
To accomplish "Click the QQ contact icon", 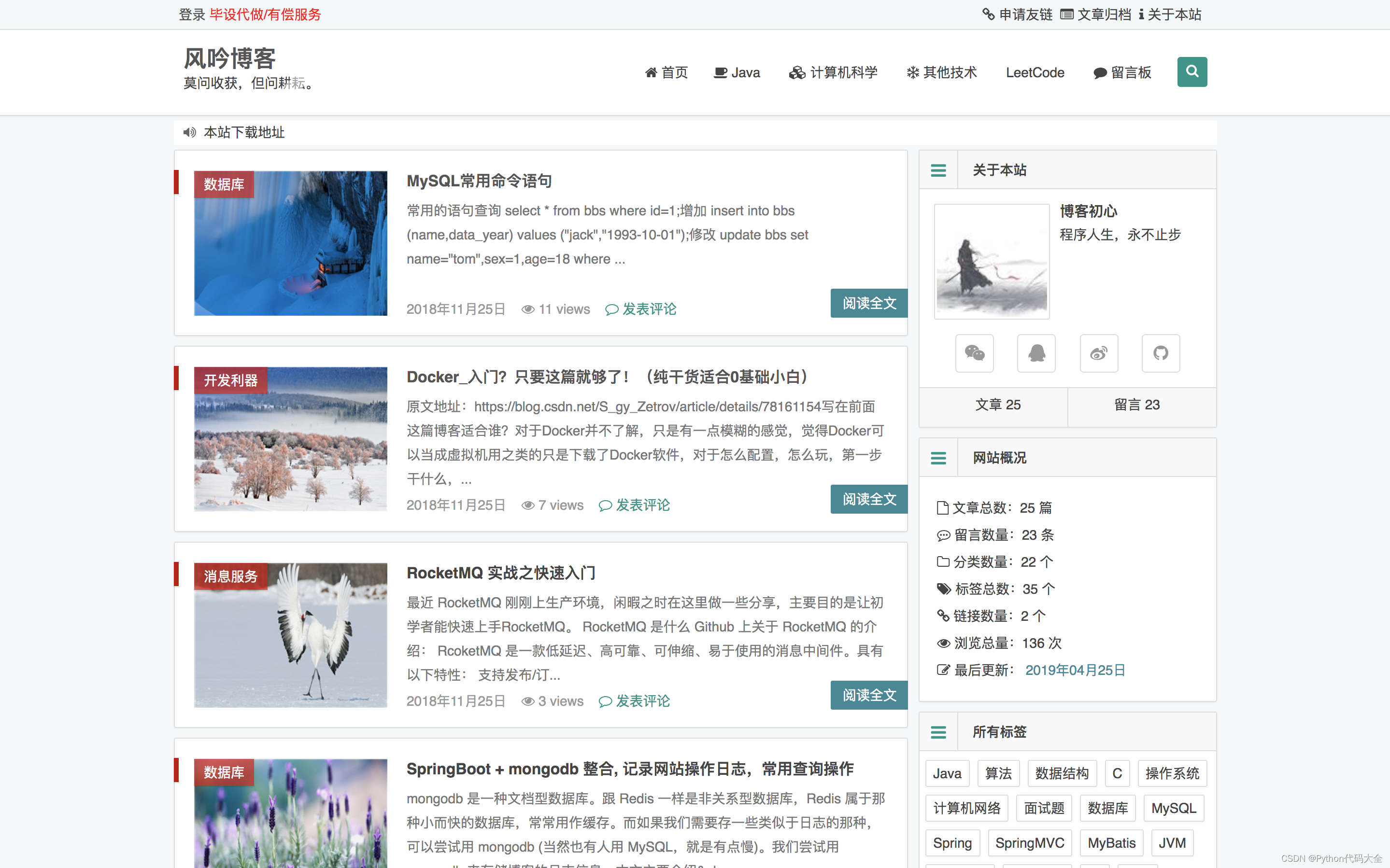I will point(1036,353).
